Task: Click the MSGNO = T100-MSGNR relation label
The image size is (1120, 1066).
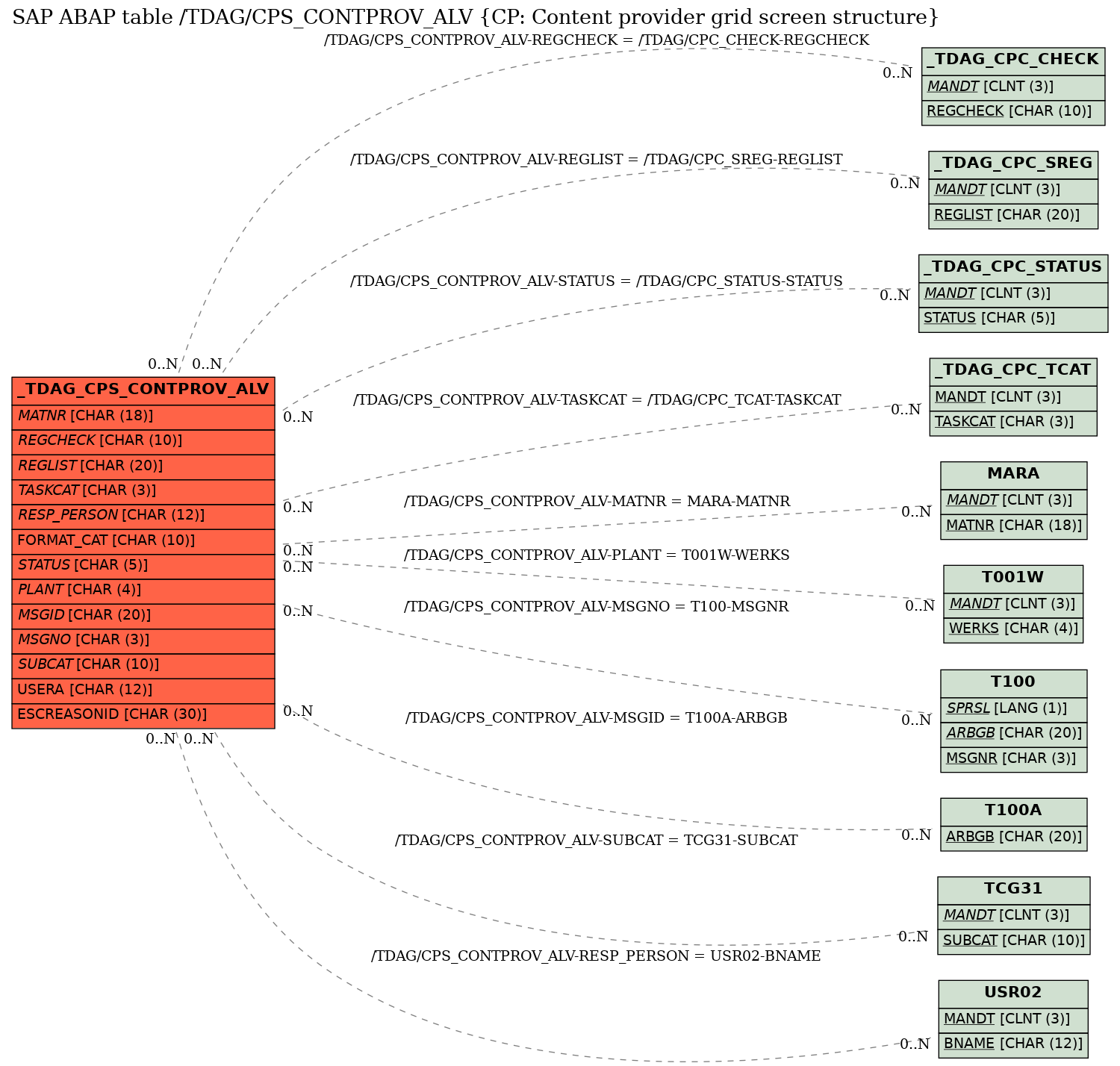Action: click(x=597, y=607)
